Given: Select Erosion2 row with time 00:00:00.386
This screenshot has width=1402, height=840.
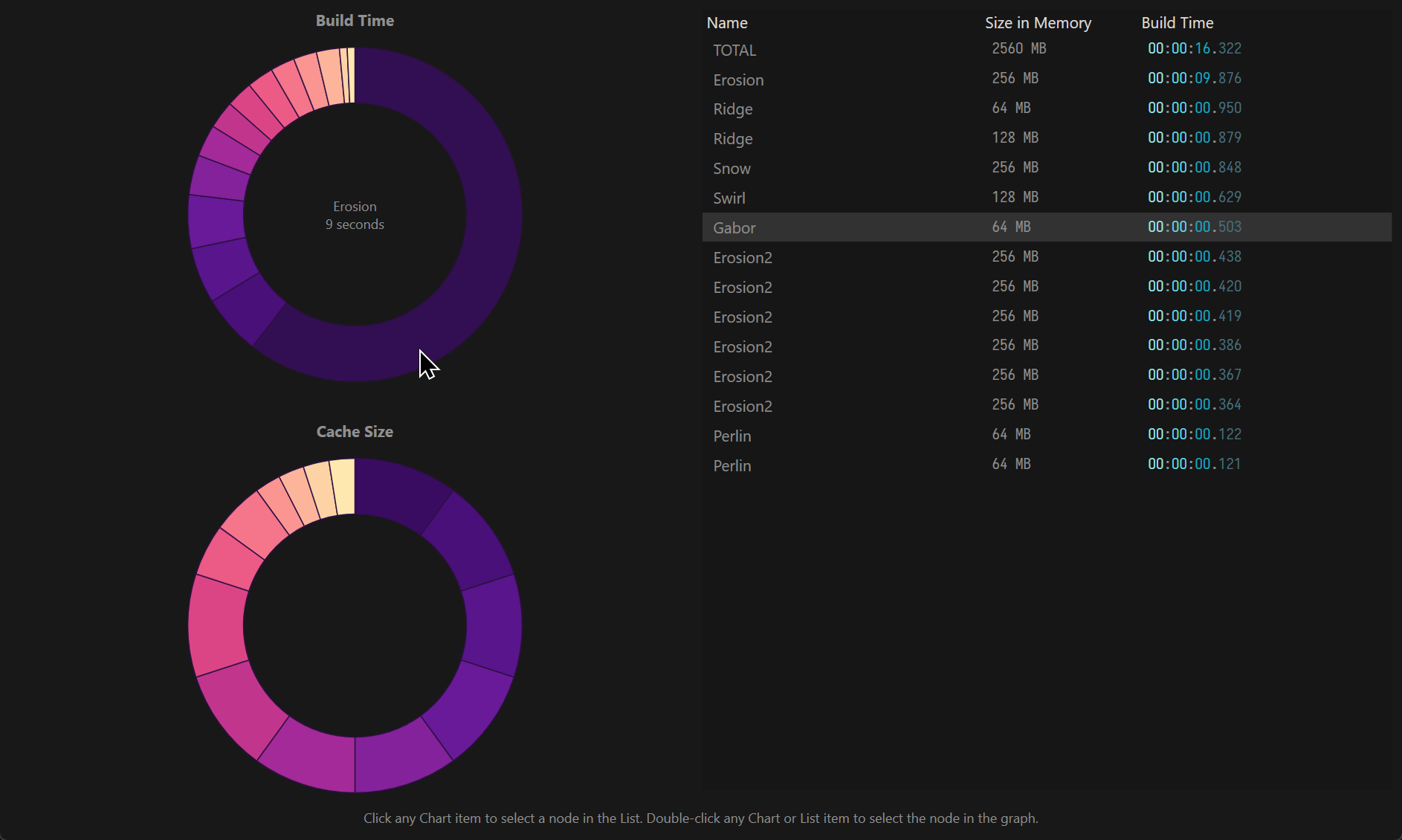Looking at the screenshot, I should (x=1047, y=346).
